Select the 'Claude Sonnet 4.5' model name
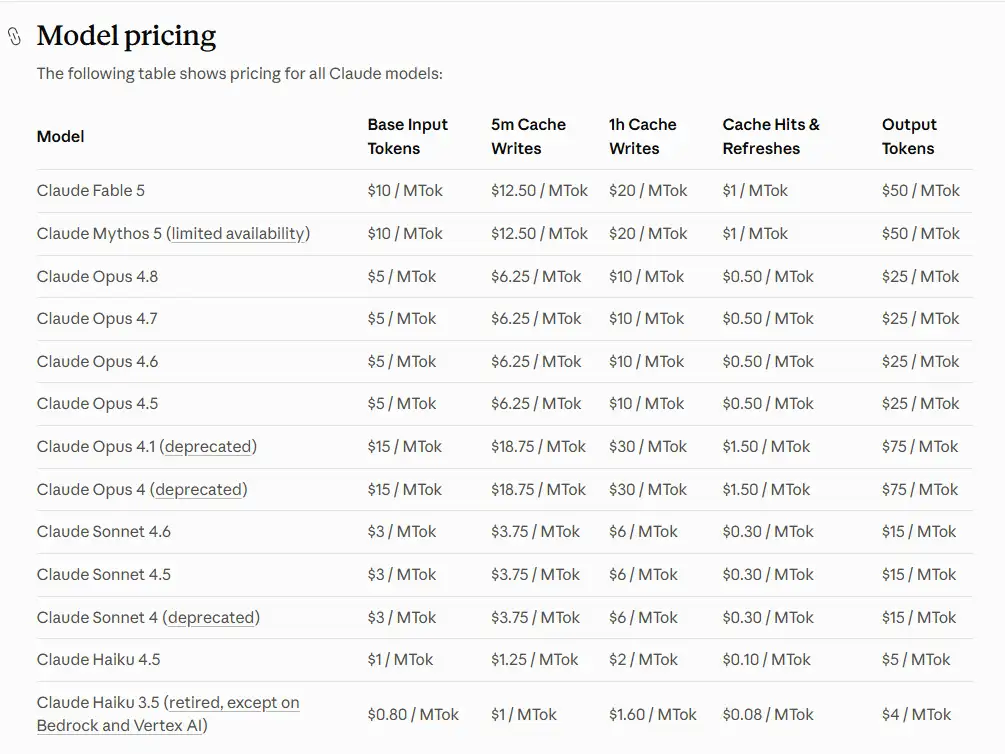 point(103,575)
